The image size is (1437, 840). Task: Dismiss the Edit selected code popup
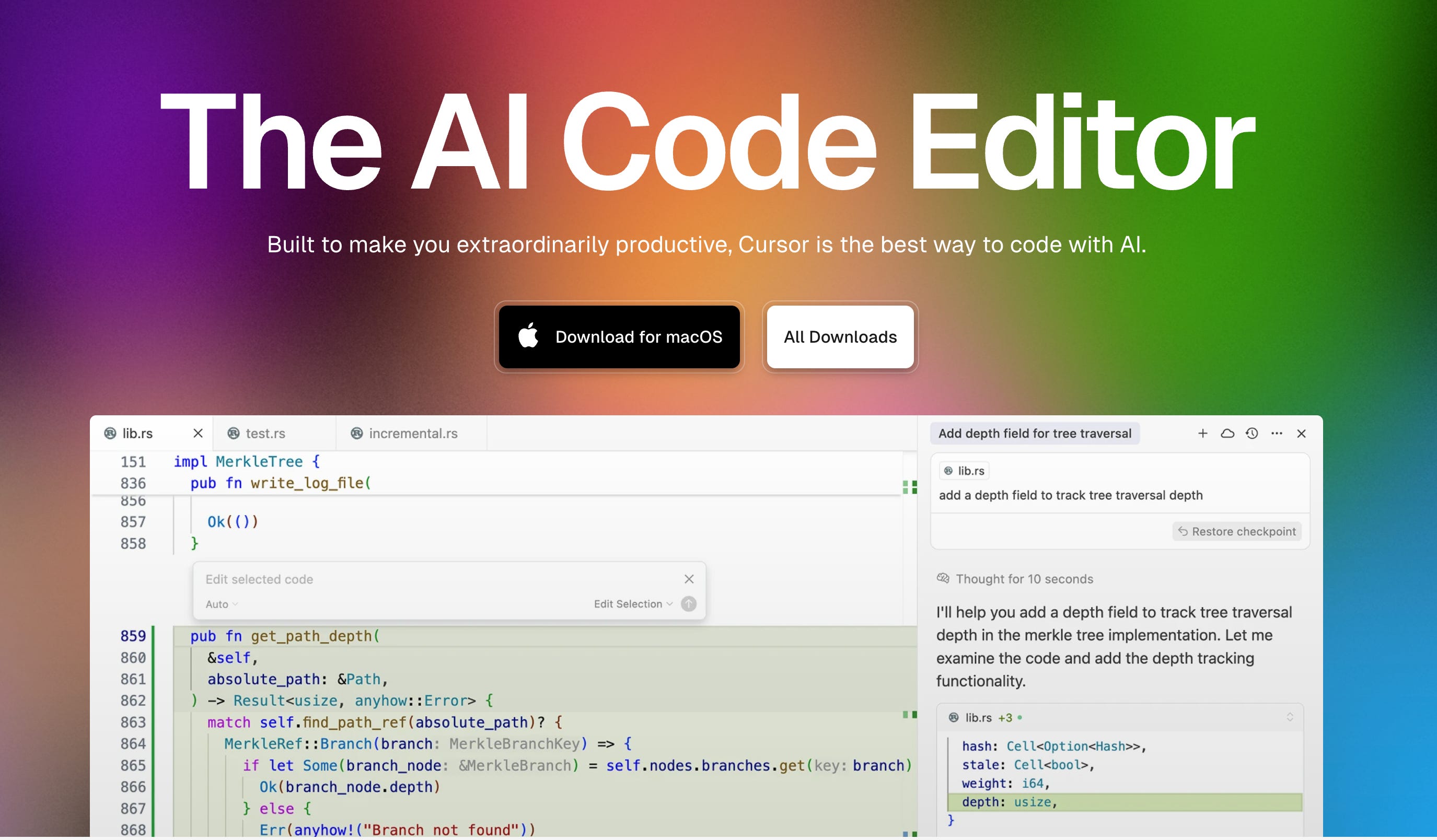[689, 579]
